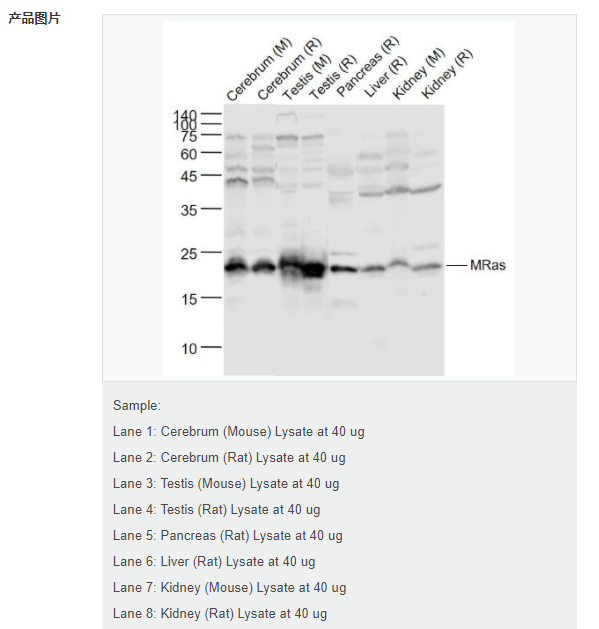Select Lane 7 Kidney (Mouse) Lysate line
The height and width of the screenshot is (629, 599).
[229, 588]
